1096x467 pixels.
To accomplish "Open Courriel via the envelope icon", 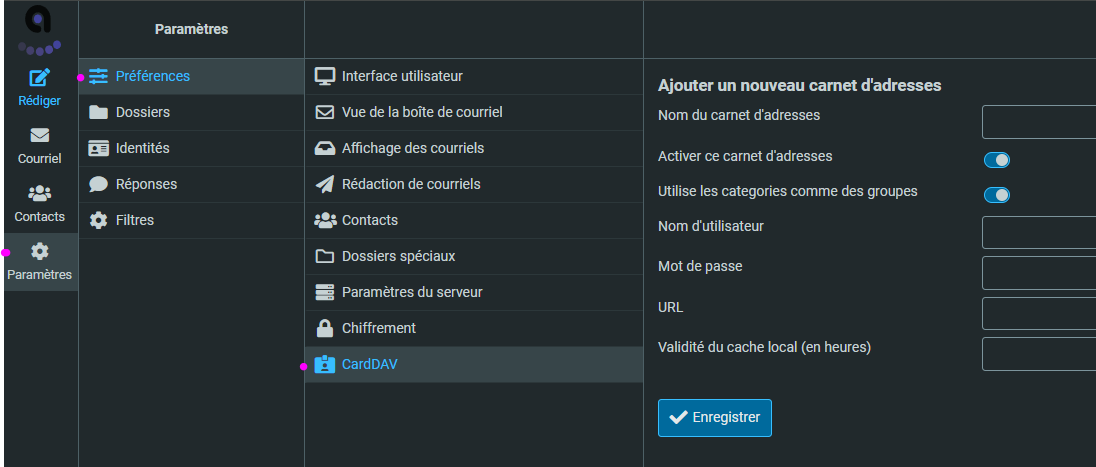I will point(40,136).
